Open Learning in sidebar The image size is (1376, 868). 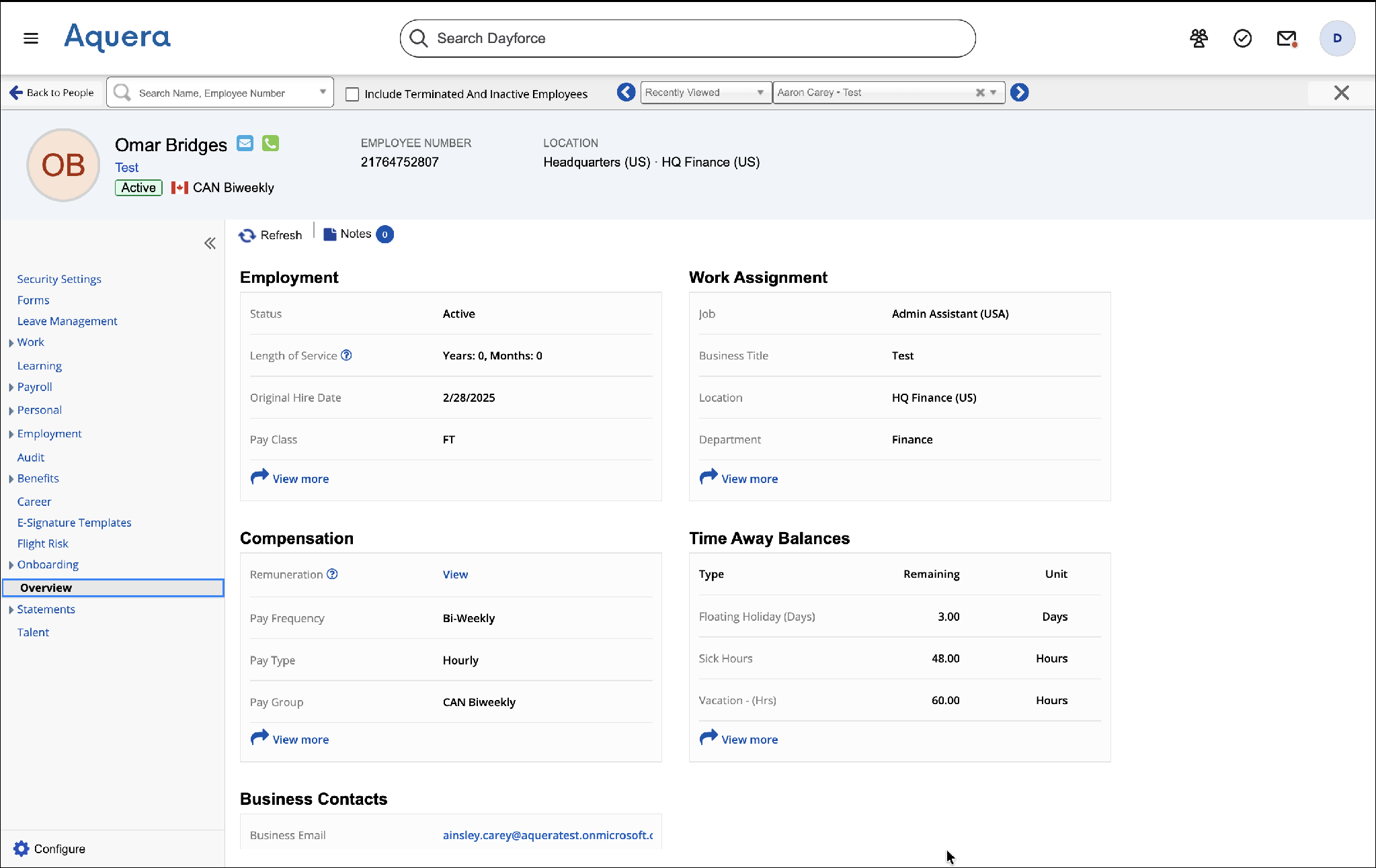tap(40, 365)
